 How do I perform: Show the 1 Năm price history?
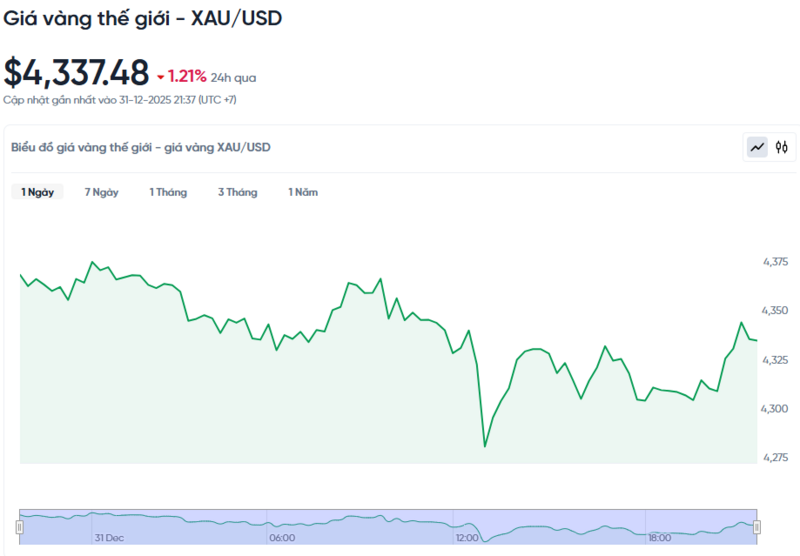coord(303,192)
